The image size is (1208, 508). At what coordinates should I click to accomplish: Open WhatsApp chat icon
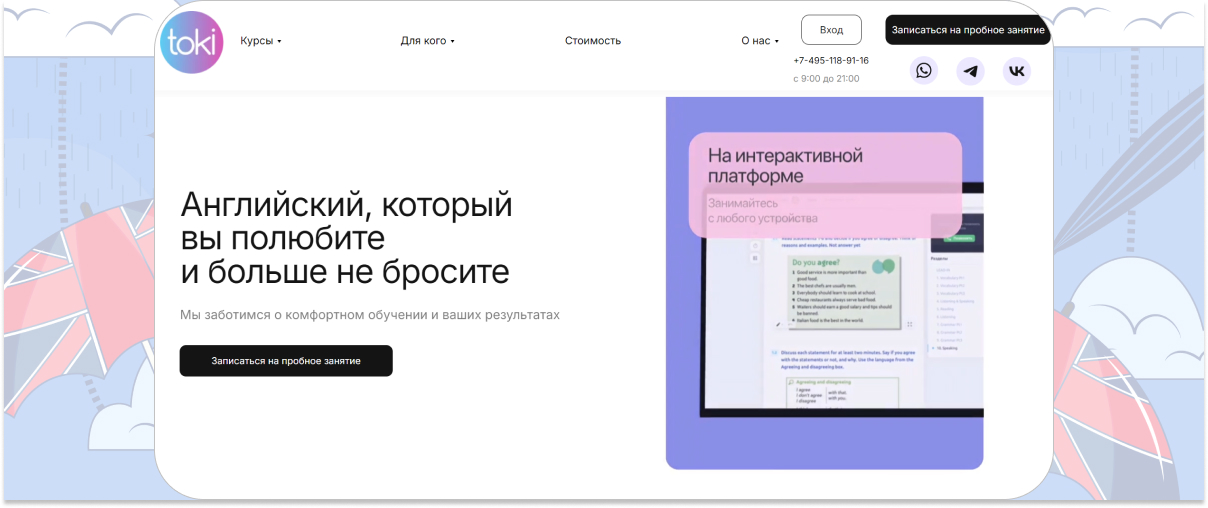click(923, 71)
